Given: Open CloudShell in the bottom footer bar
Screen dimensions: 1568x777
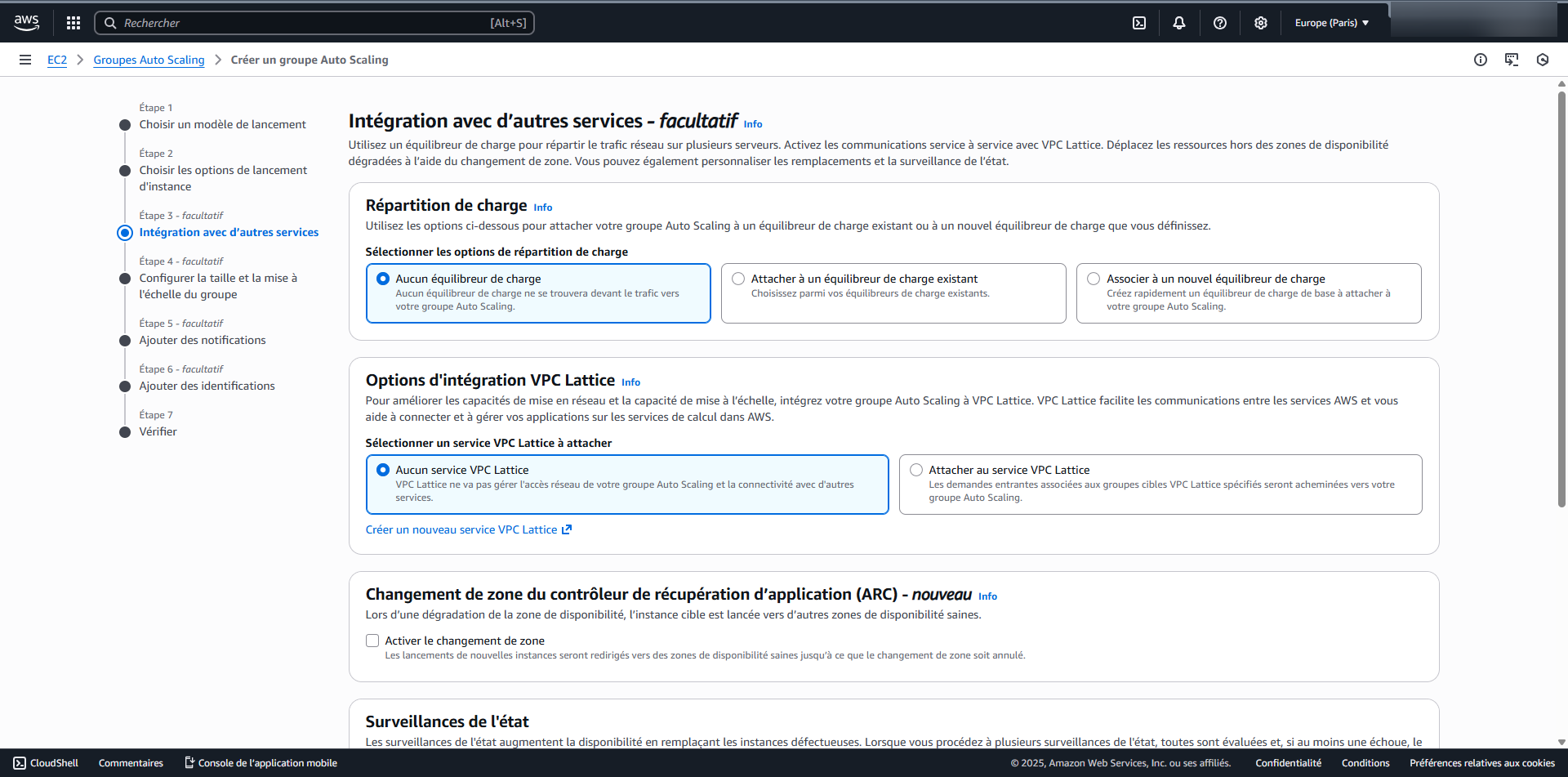Looking at the screenshot, I should [46, 763].
